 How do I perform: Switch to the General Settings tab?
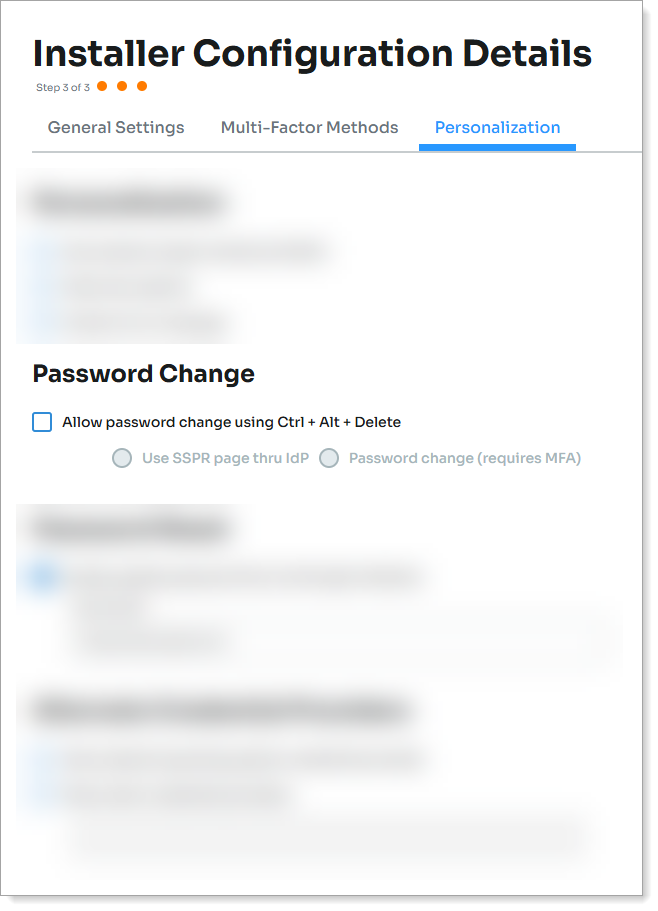point(116,127)
